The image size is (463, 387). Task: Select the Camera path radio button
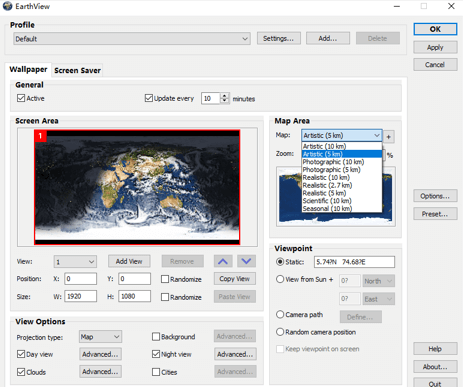coord(280,315)
